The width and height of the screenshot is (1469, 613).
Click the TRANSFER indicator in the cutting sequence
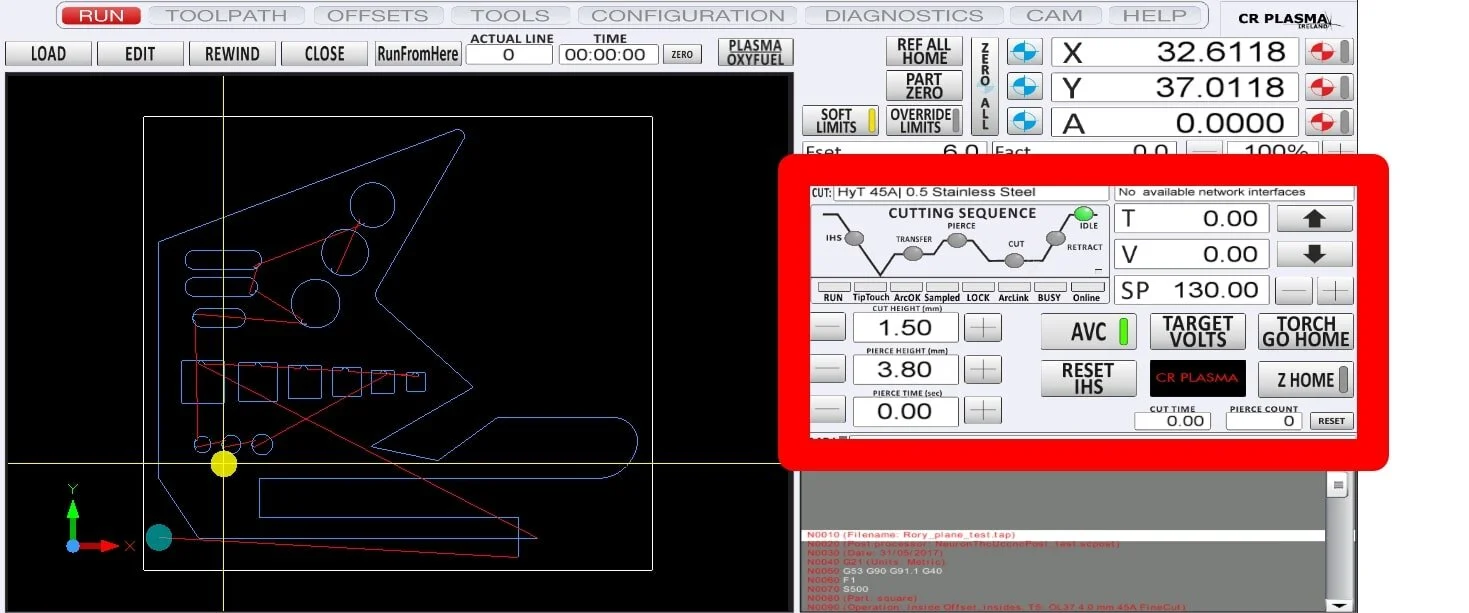tap(912, 254)
